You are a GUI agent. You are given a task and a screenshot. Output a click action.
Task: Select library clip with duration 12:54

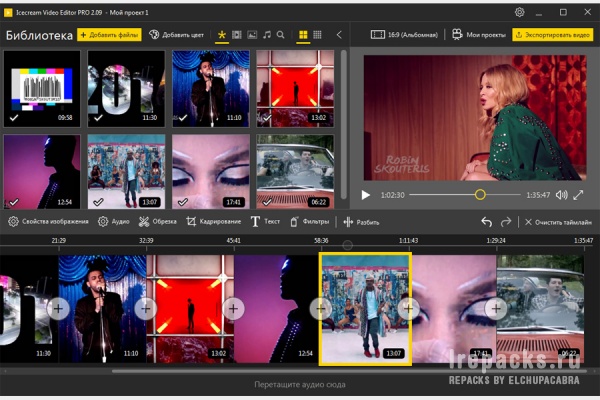tap(42, 171)
